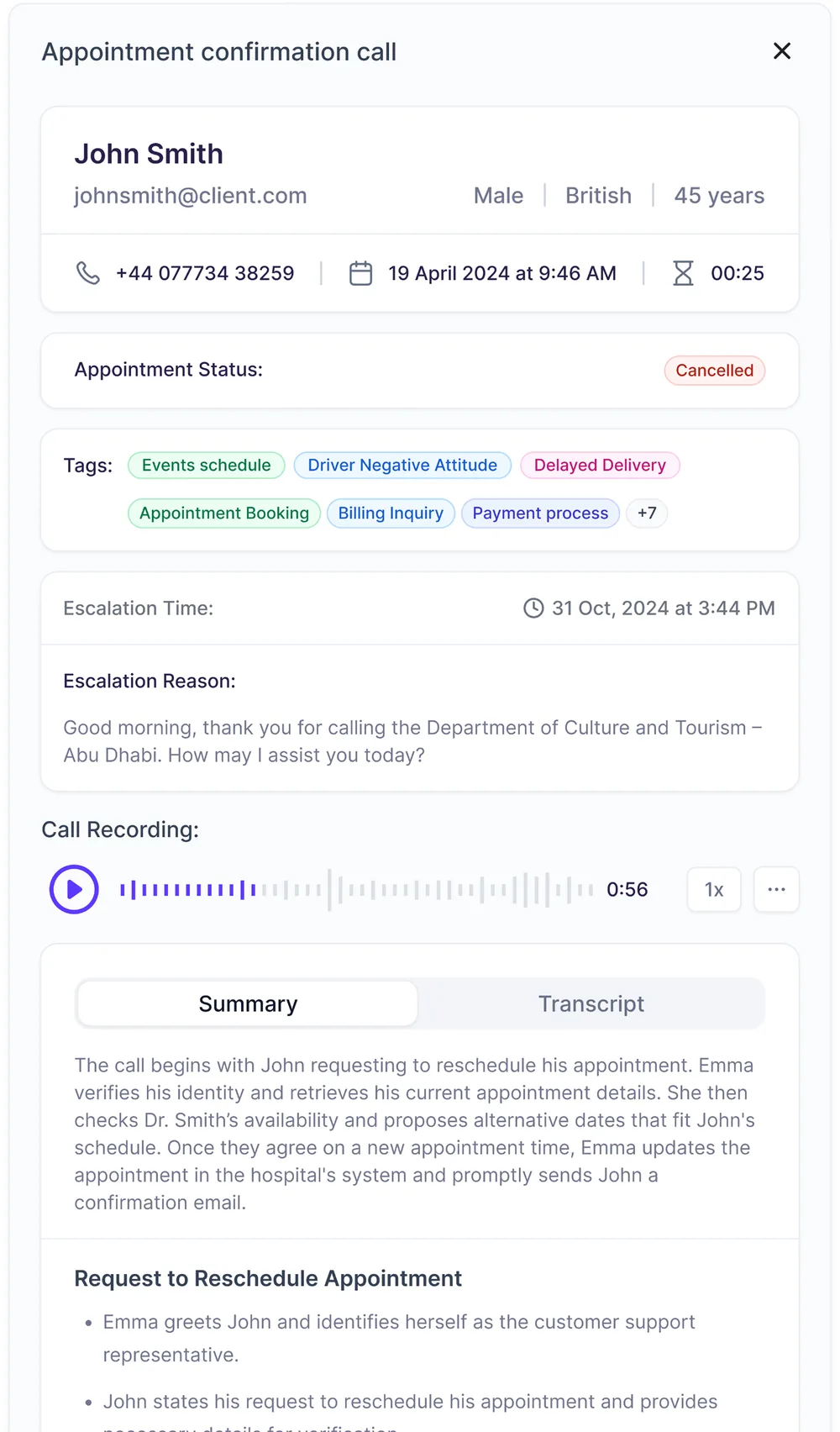Expand the +7 hidden tags

[647, 513]
